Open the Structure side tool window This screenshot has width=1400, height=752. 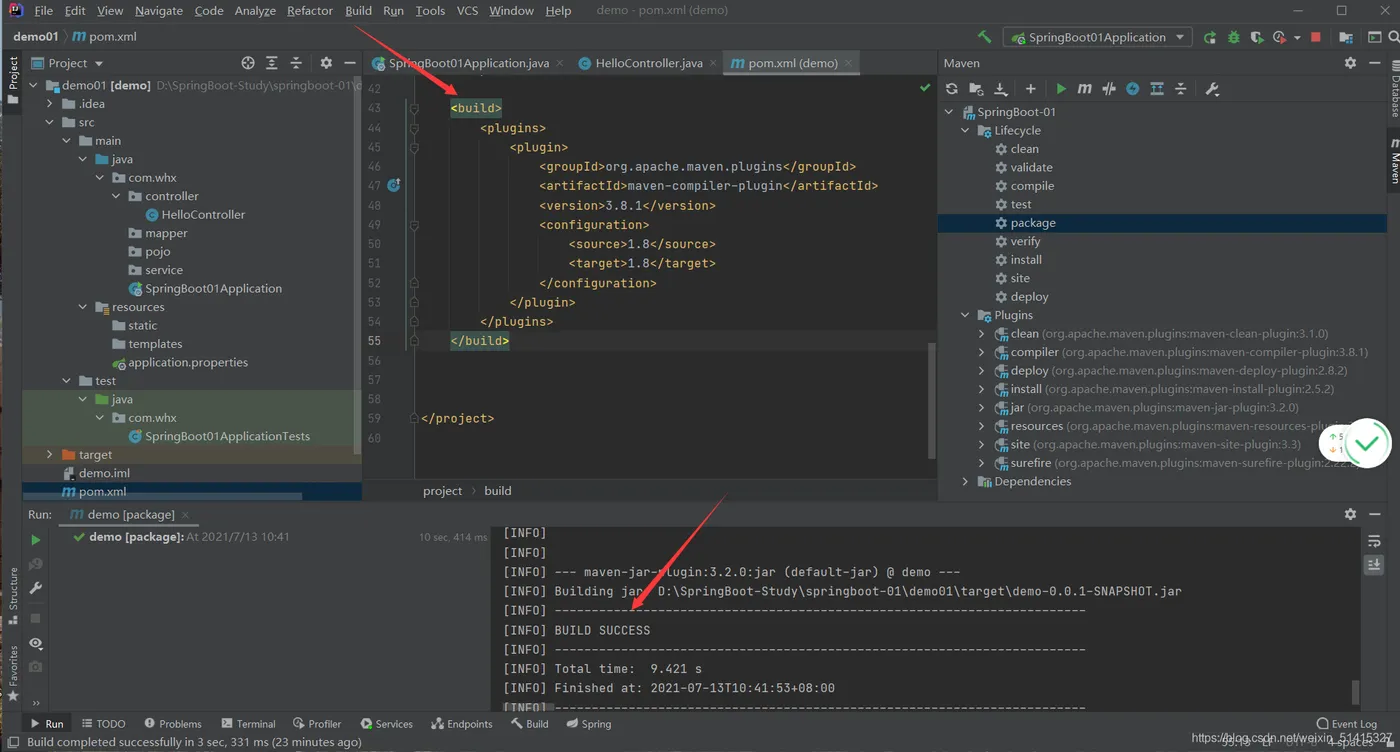click(x=13, y=594)
